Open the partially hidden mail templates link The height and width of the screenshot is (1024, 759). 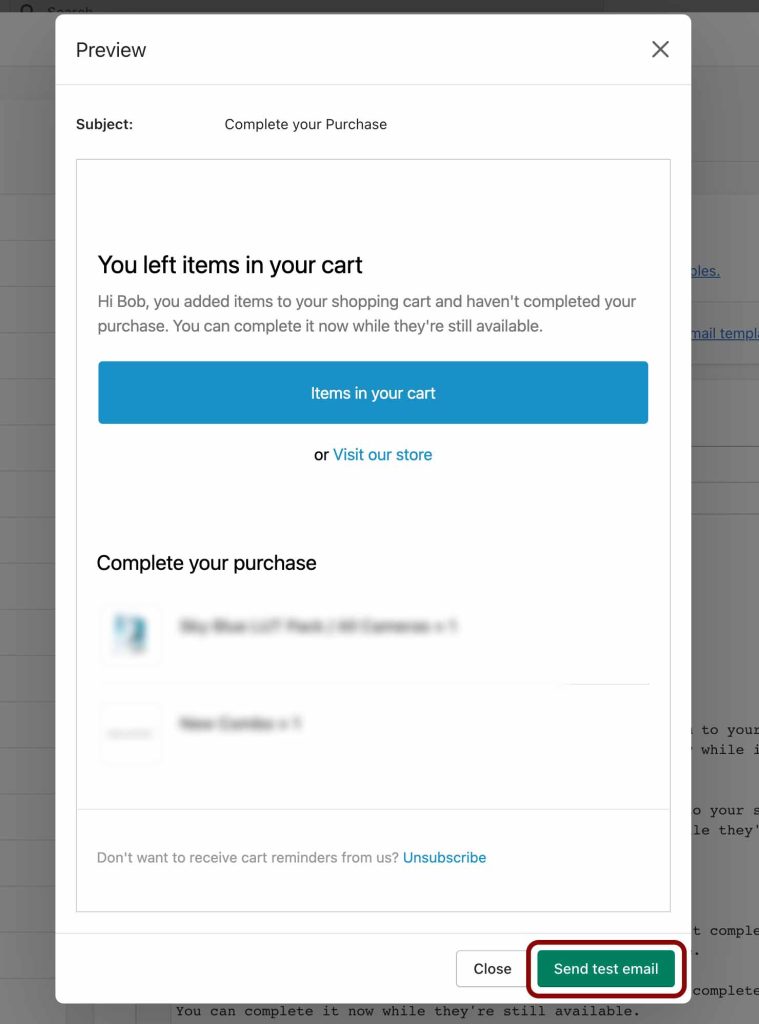pyautogui.click(x=725, y=333)
